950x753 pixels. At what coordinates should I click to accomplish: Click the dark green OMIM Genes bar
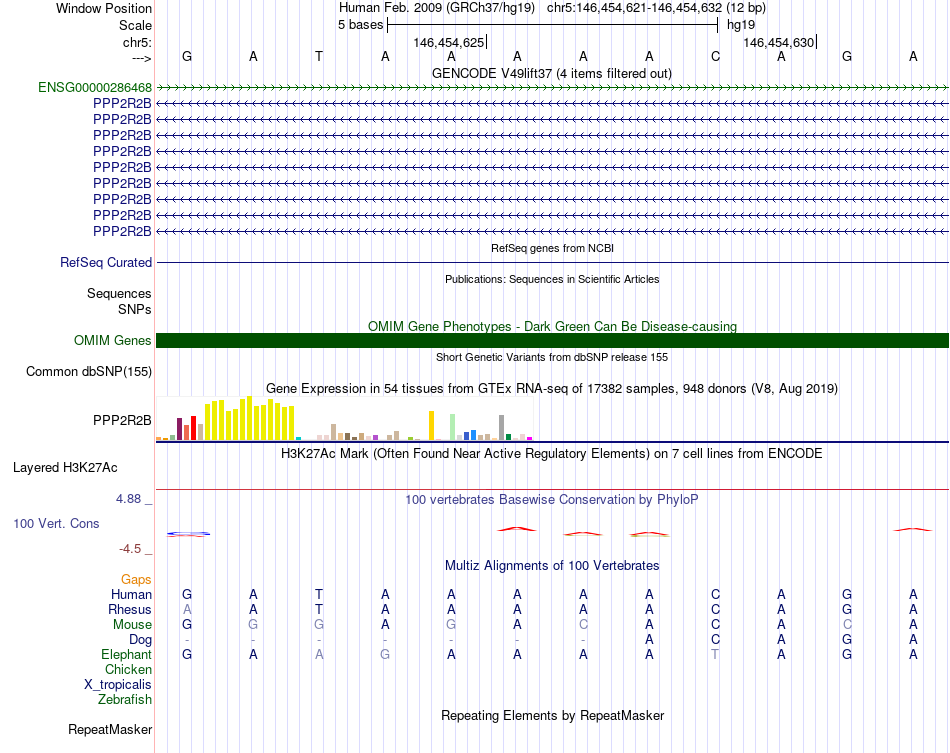point(552,340)
